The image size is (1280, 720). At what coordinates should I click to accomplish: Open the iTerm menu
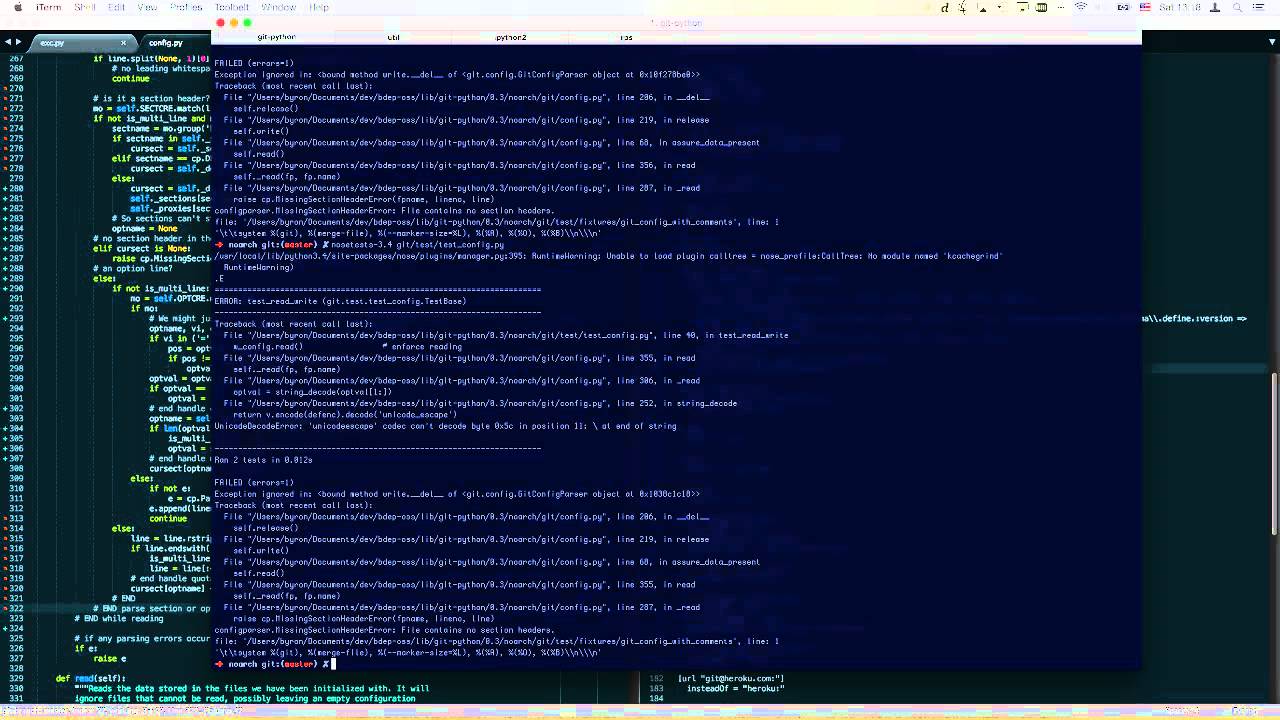pos(48,7)
